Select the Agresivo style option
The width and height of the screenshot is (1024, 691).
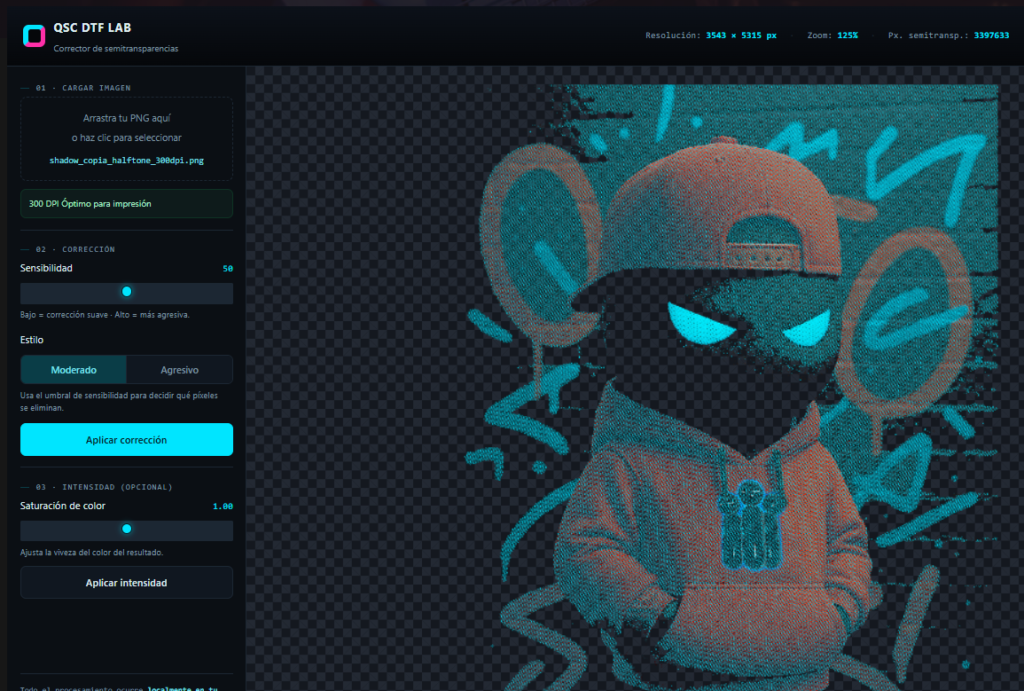tap(180, 370)
